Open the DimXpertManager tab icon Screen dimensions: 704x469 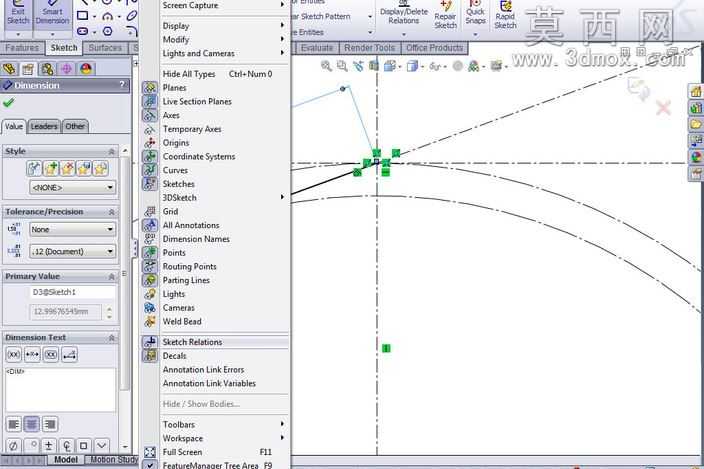(x=66, y=69)
